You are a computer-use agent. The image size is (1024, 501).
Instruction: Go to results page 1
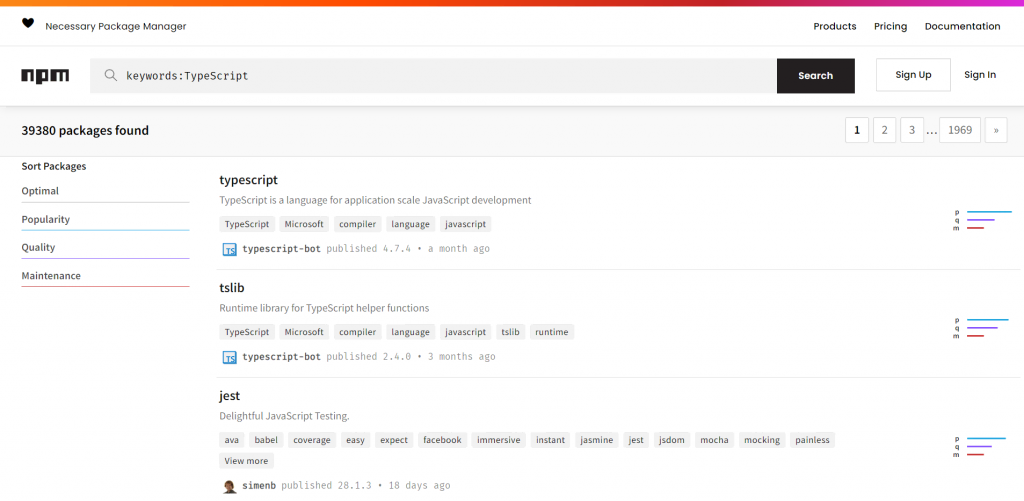click(857, 130)
